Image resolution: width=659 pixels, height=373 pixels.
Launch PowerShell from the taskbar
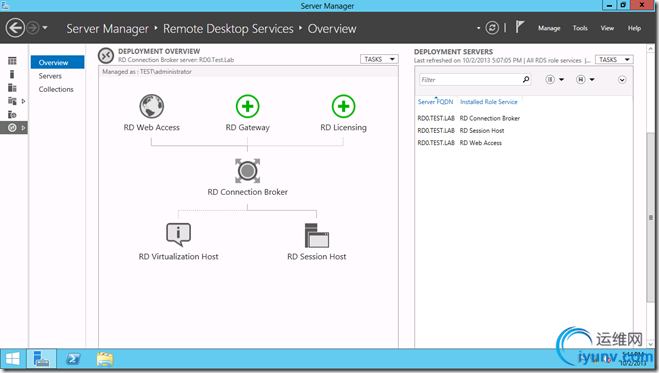pyautogui.click(x=73, y=360)
